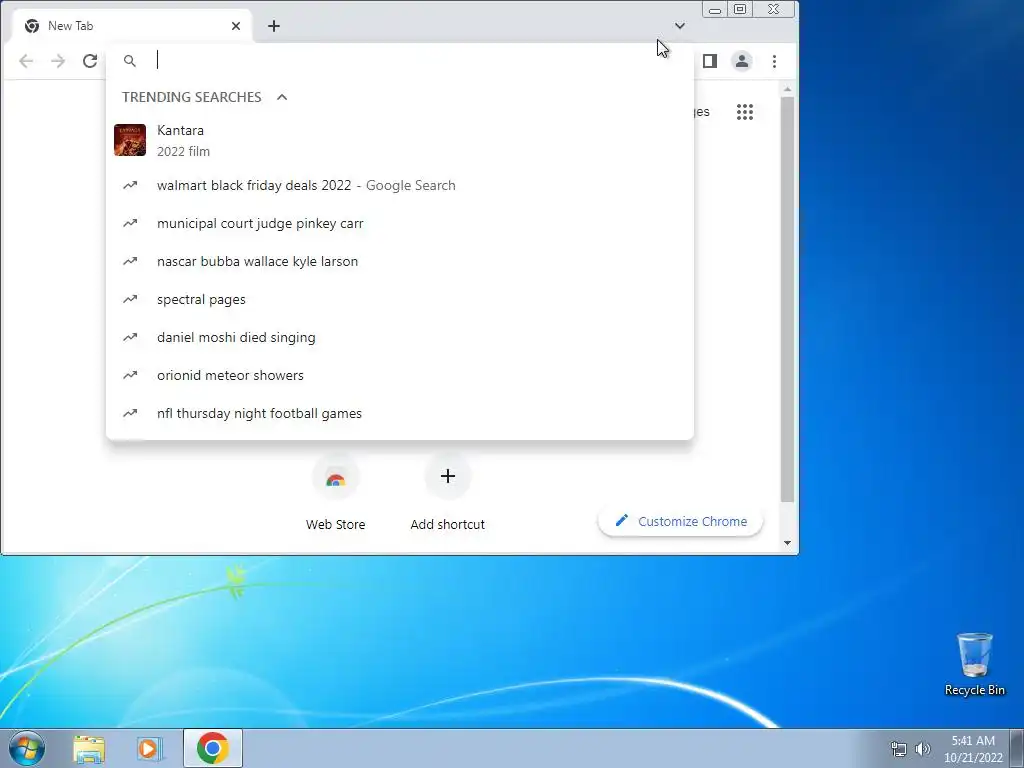Choose municipal court judge pinkey carr suggestion

pos(400,223)
